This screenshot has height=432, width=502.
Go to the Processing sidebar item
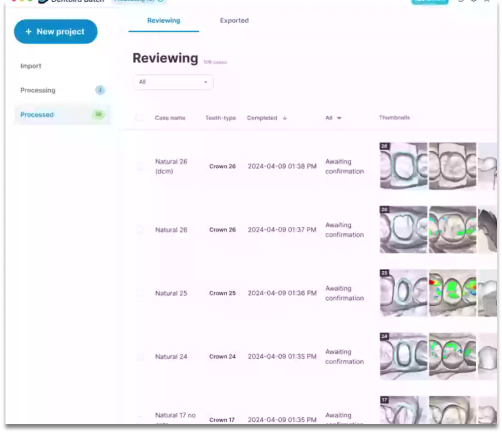pyautogui.click(x=38, y=90)
